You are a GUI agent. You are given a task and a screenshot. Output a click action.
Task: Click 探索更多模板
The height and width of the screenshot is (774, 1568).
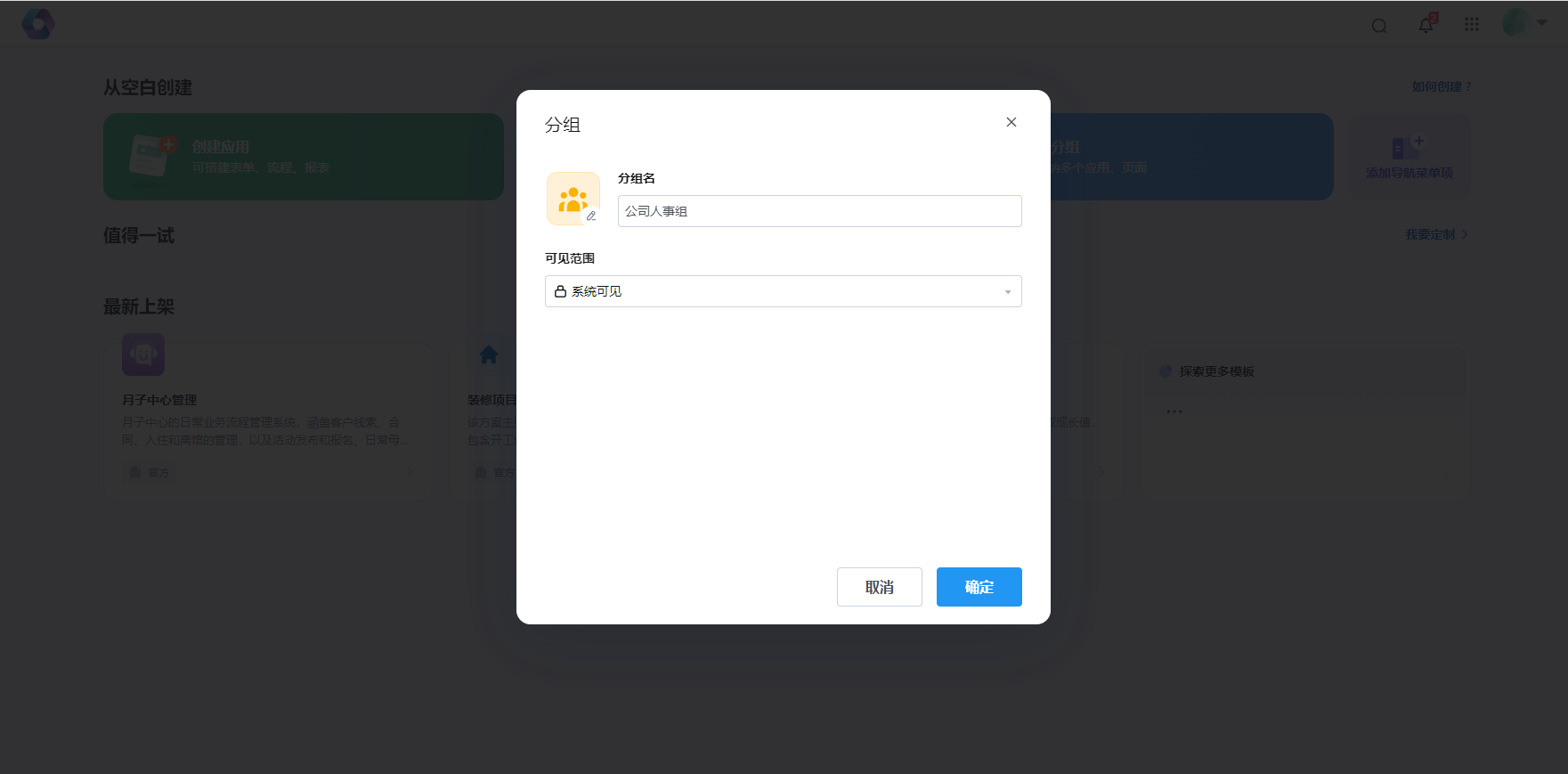pos(1216,371)
